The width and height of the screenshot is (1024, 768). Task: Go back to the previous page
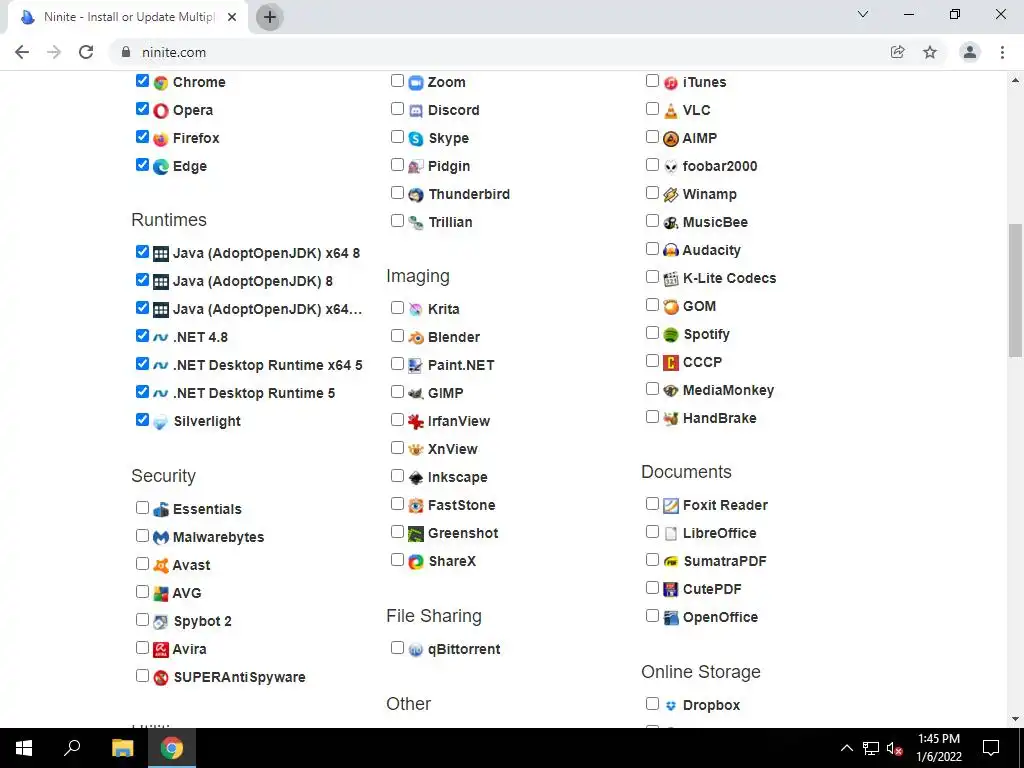[x=22, y=52]
